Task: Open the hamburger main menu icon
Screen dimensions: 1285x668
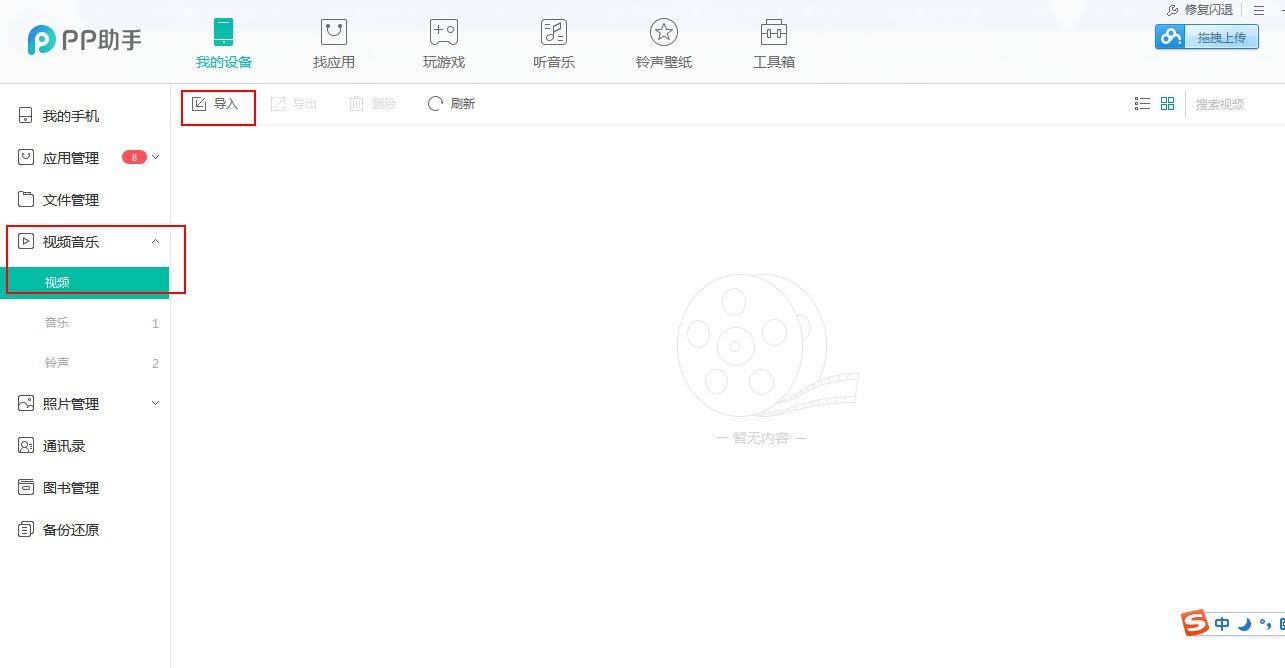Action: [x=1259, y=9]
